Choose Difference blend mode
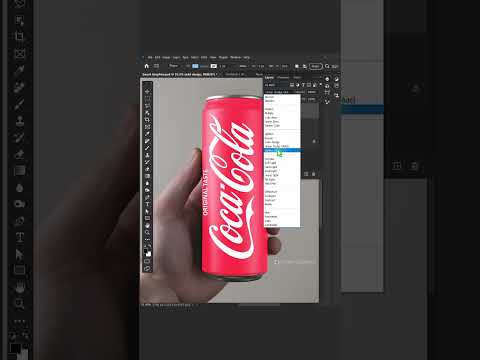480x360 pixels. (x=282, y=192)
